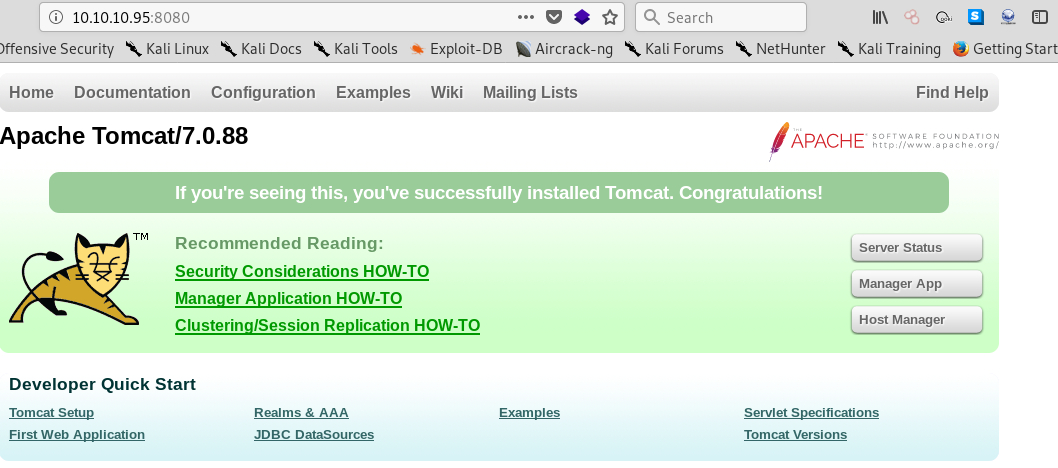
Task: Open the Kali Linux bookmark
Action: pyautogui.click(x=167, y=49)
